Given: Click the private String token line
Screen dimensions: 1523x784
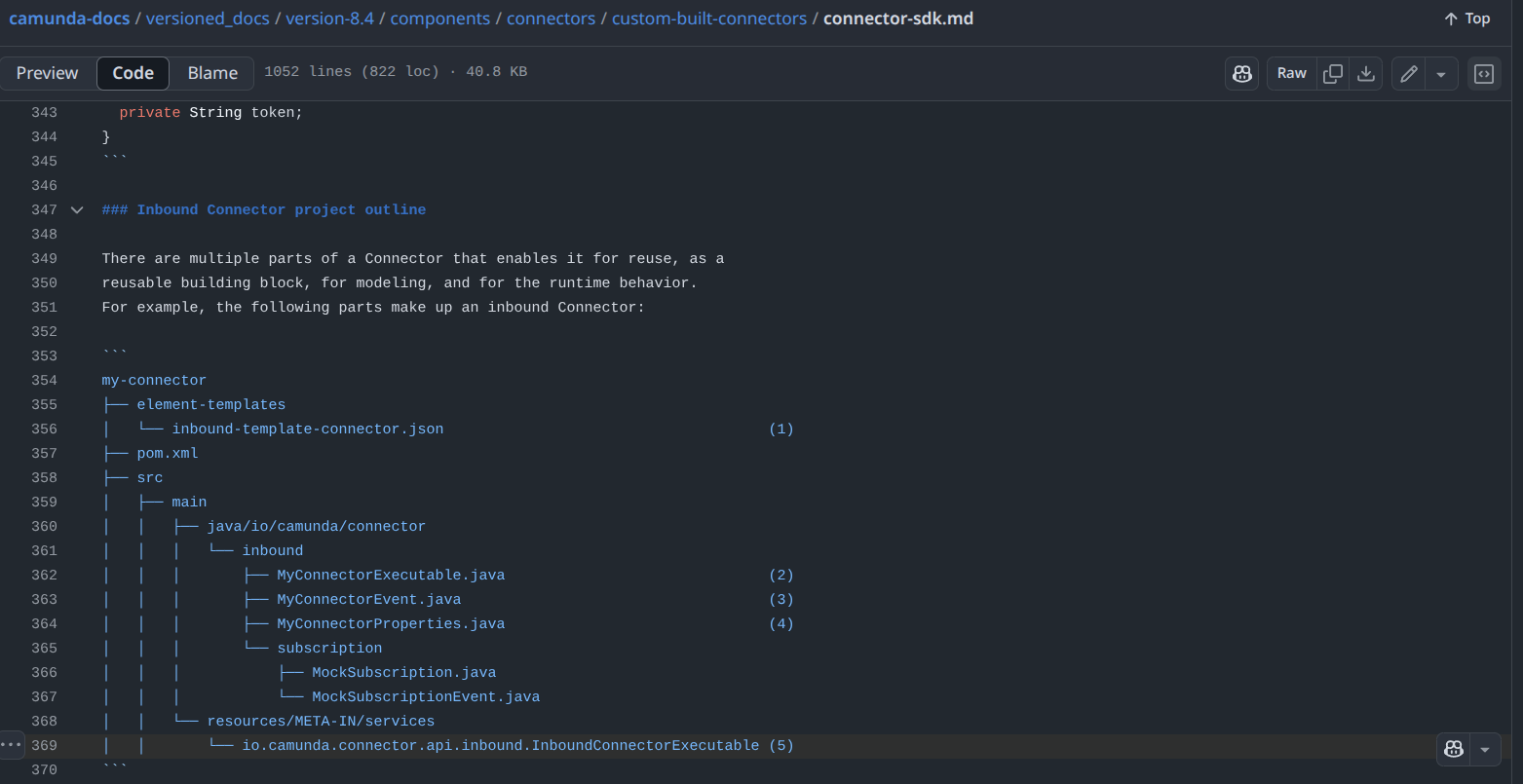Looking at the screenshot, I should (x=211, y=113).
